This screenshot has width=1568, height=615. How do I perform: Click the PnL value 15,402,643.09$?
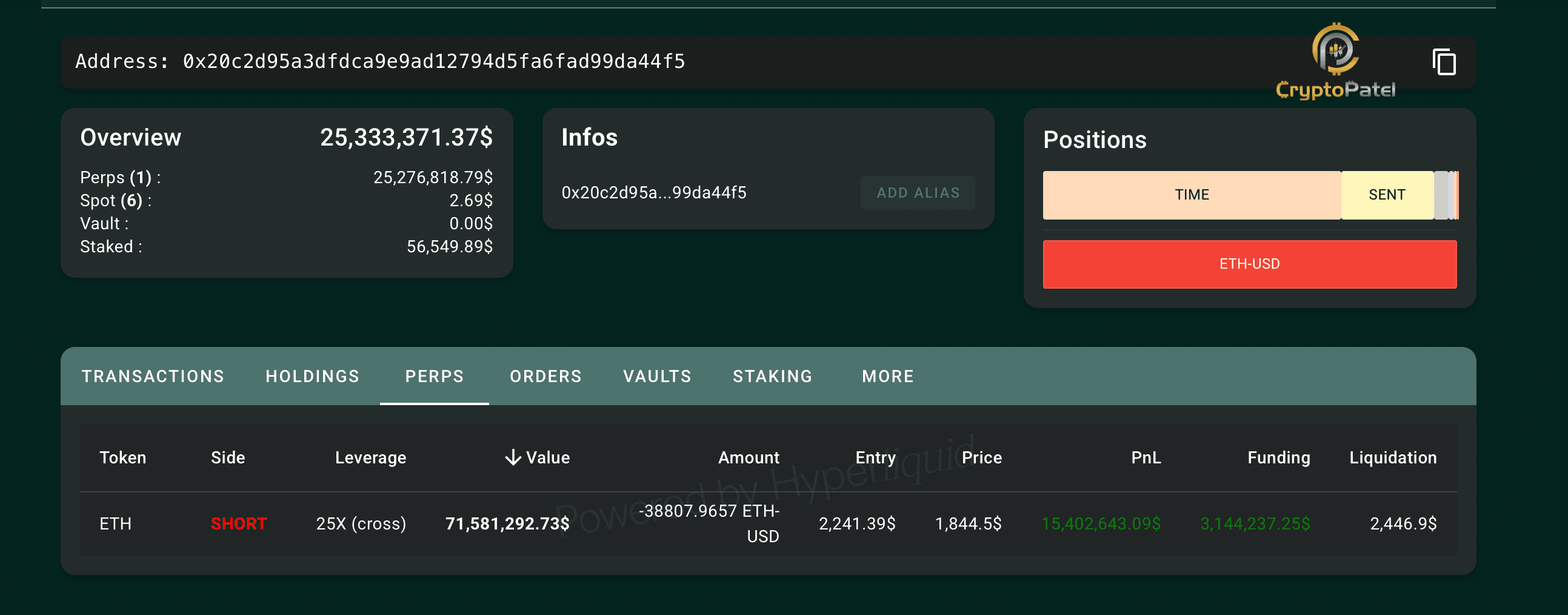click(1101, 523)
